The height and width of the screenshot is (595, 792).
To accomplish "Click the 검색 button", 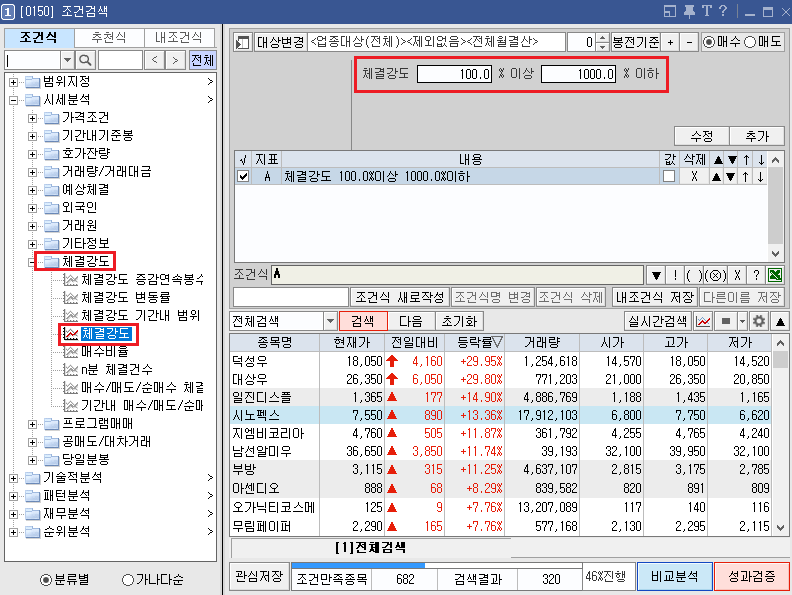I will click(x=363, y=321).
